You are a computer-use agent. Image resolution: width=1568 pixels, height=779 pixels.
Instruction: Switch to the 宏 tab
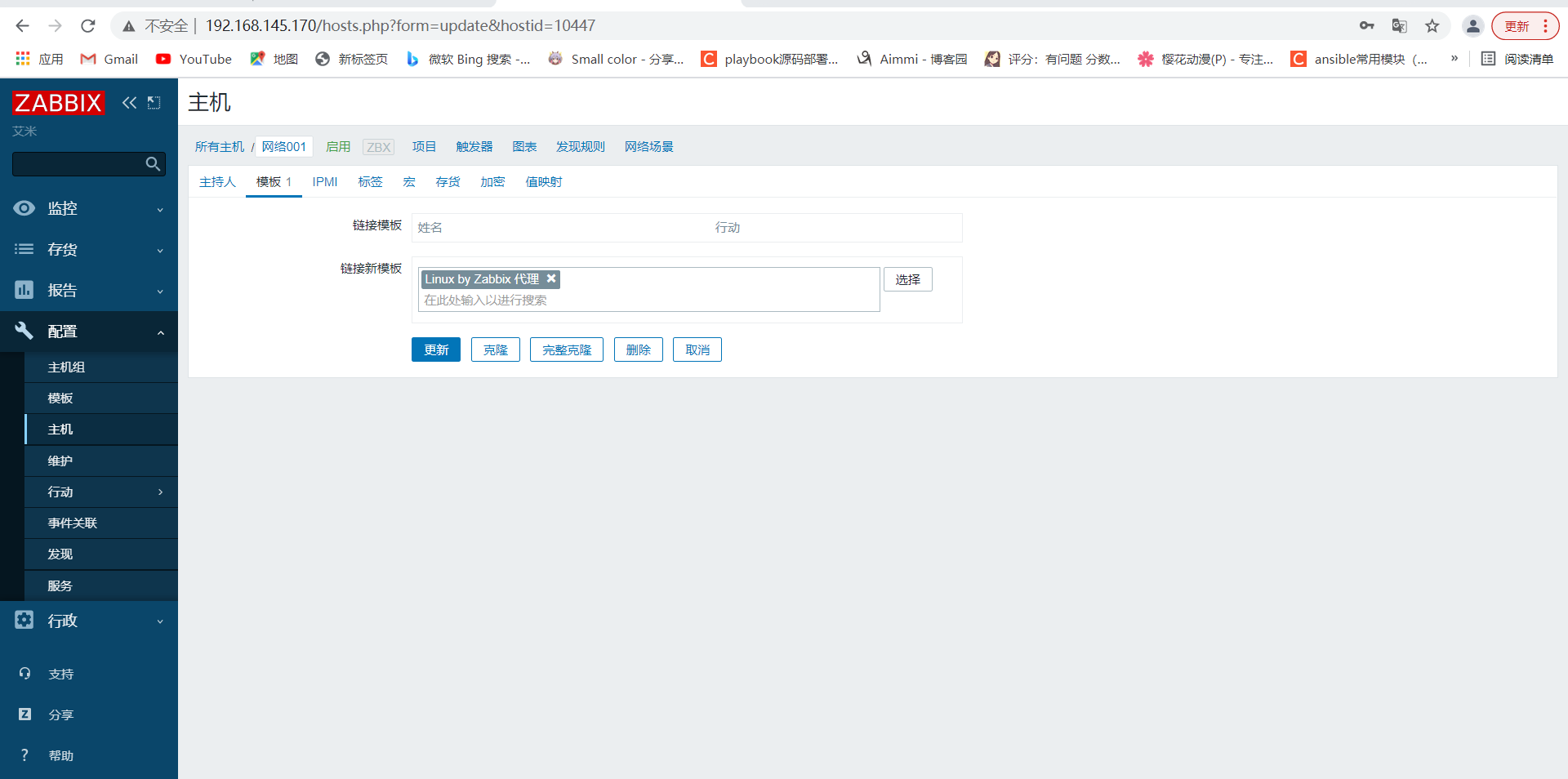click(x=409, y=182)
